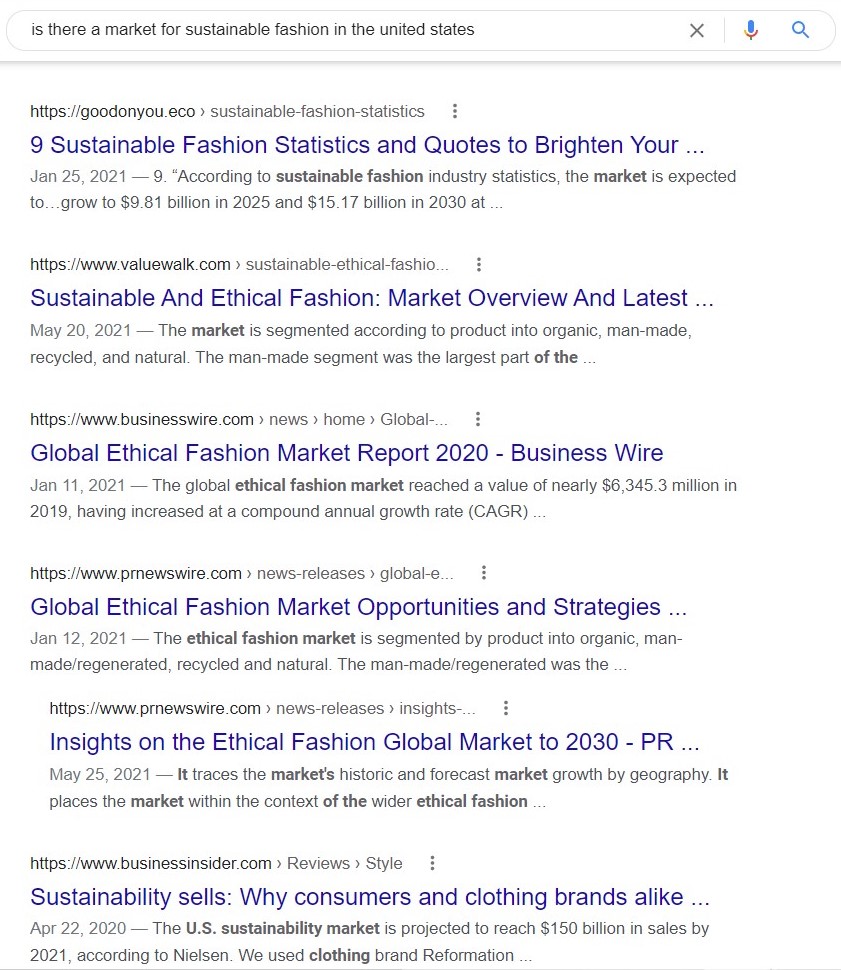Open '9 Sustainable Fashion Statistics and Quotes' result
Viewport: 841px width, 970px height.
[x=367, y=145]
